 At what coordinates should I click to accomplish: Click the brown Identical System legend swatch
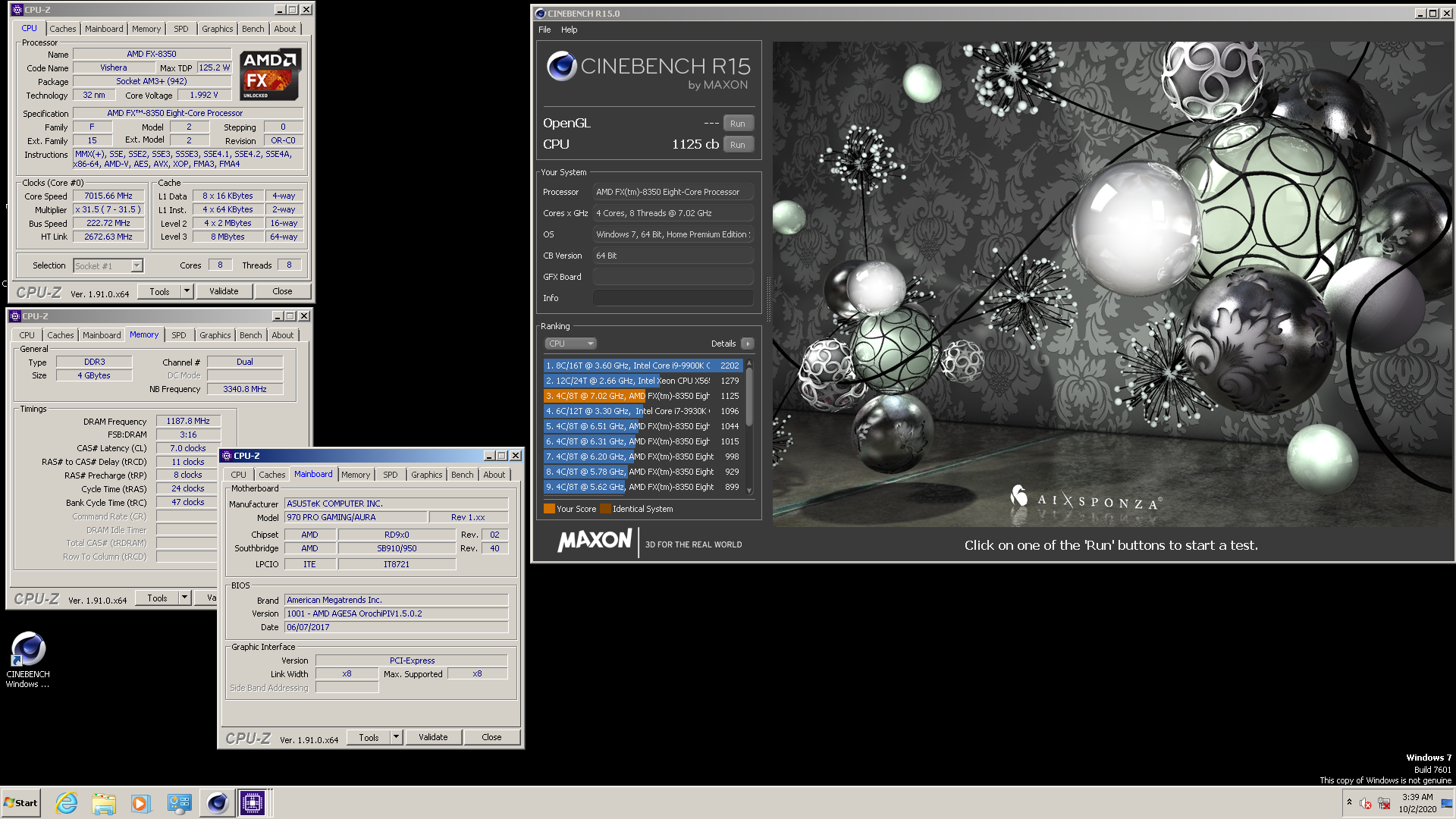(x=605, y=509)
